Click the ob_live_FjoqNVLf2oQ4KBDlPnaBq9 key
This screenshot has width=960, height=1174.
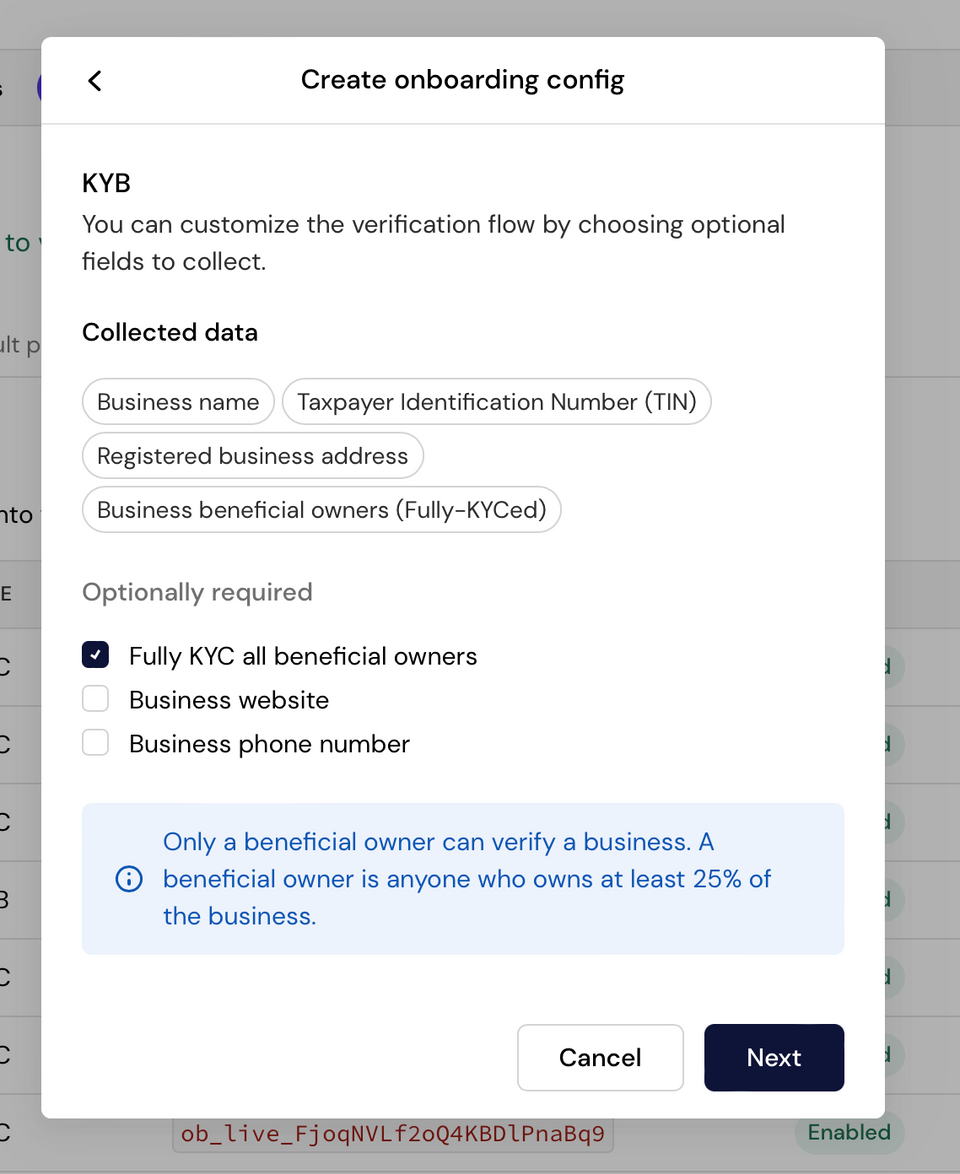392,1135
